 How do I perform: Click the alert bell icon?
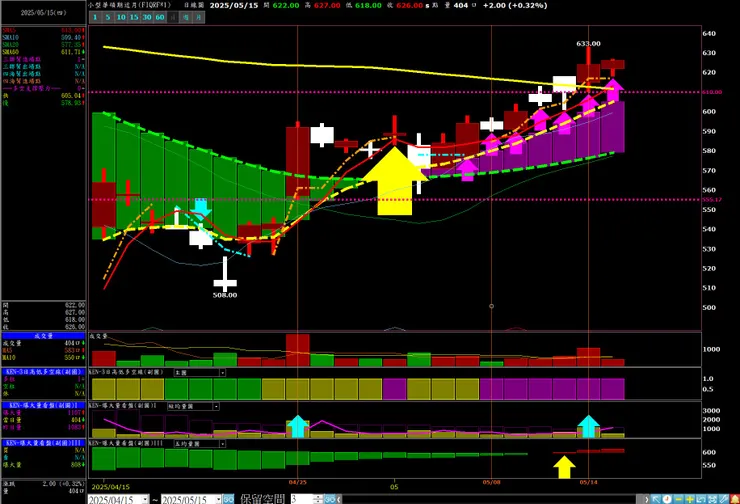pyautogui.click(x=735, y=499)
